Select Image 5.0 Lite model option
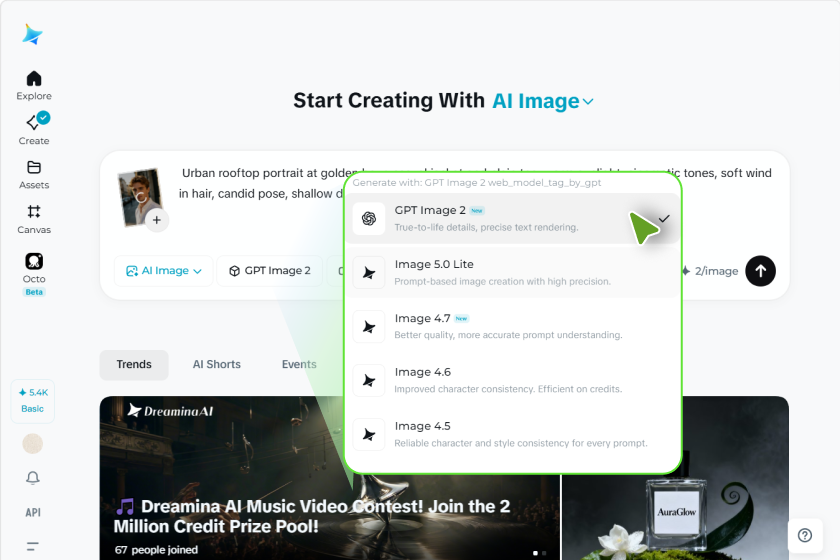The width and height of the screenshot is (840, 560). click(513, 272)
